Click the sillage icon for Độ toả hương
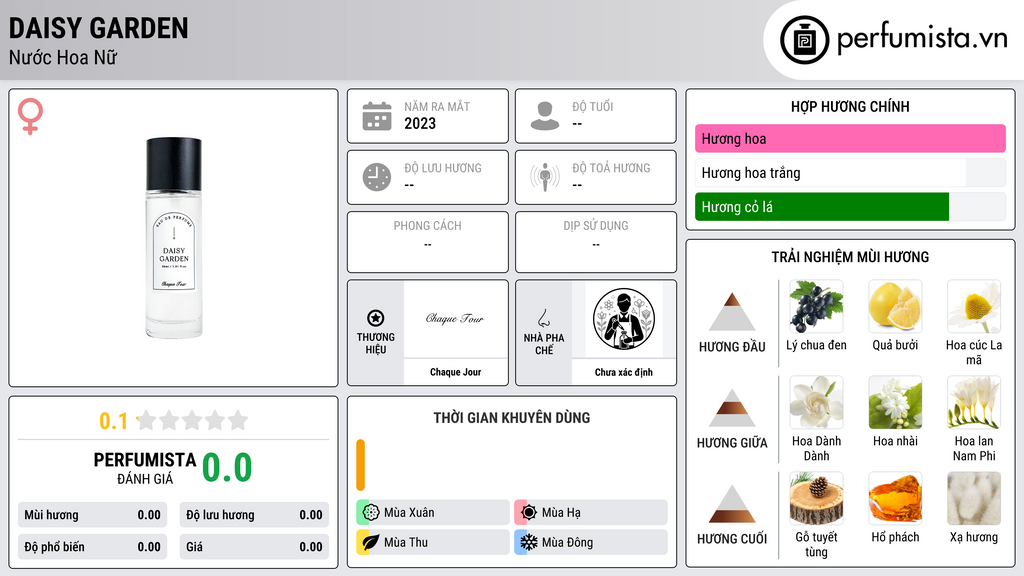Image resolution: width=1024 pixels, height=576 pixels. coord(545,177)
